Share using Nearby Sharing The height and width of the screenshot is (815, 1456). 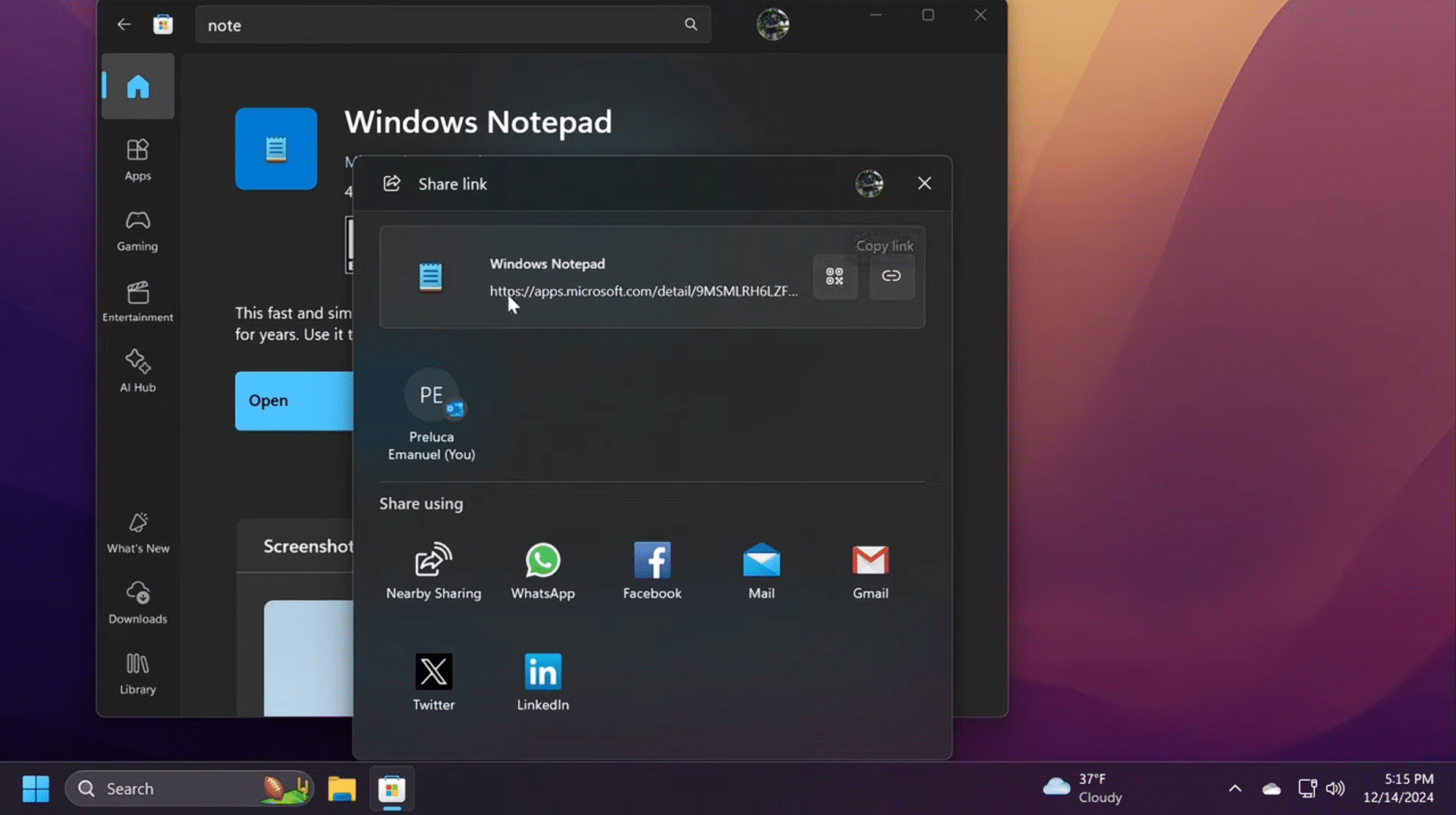(433, 571)
